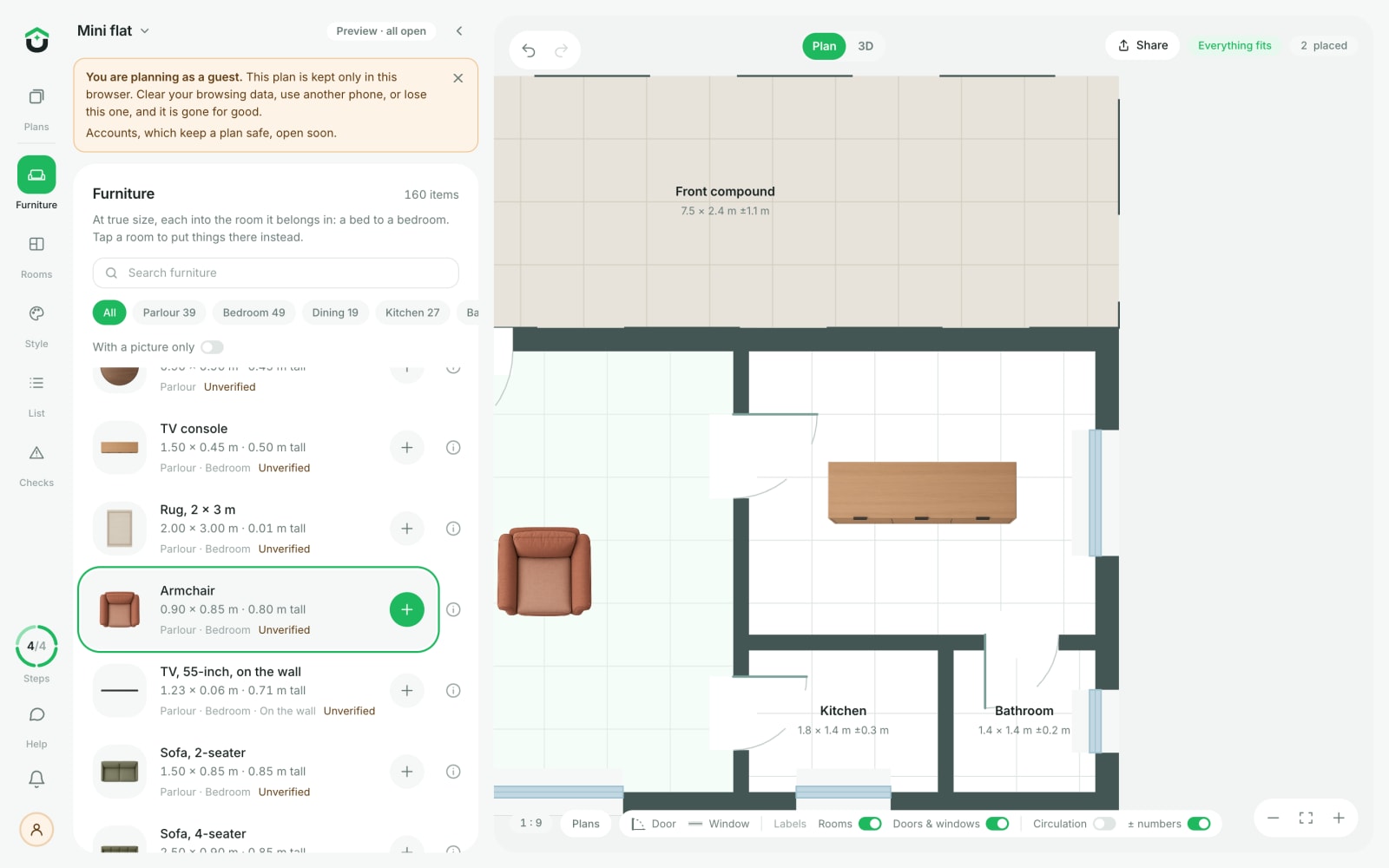Viewport: 1389px width, 868px height.
Task: Open the Mini flat plan dropdown
Action: [114, 30]
